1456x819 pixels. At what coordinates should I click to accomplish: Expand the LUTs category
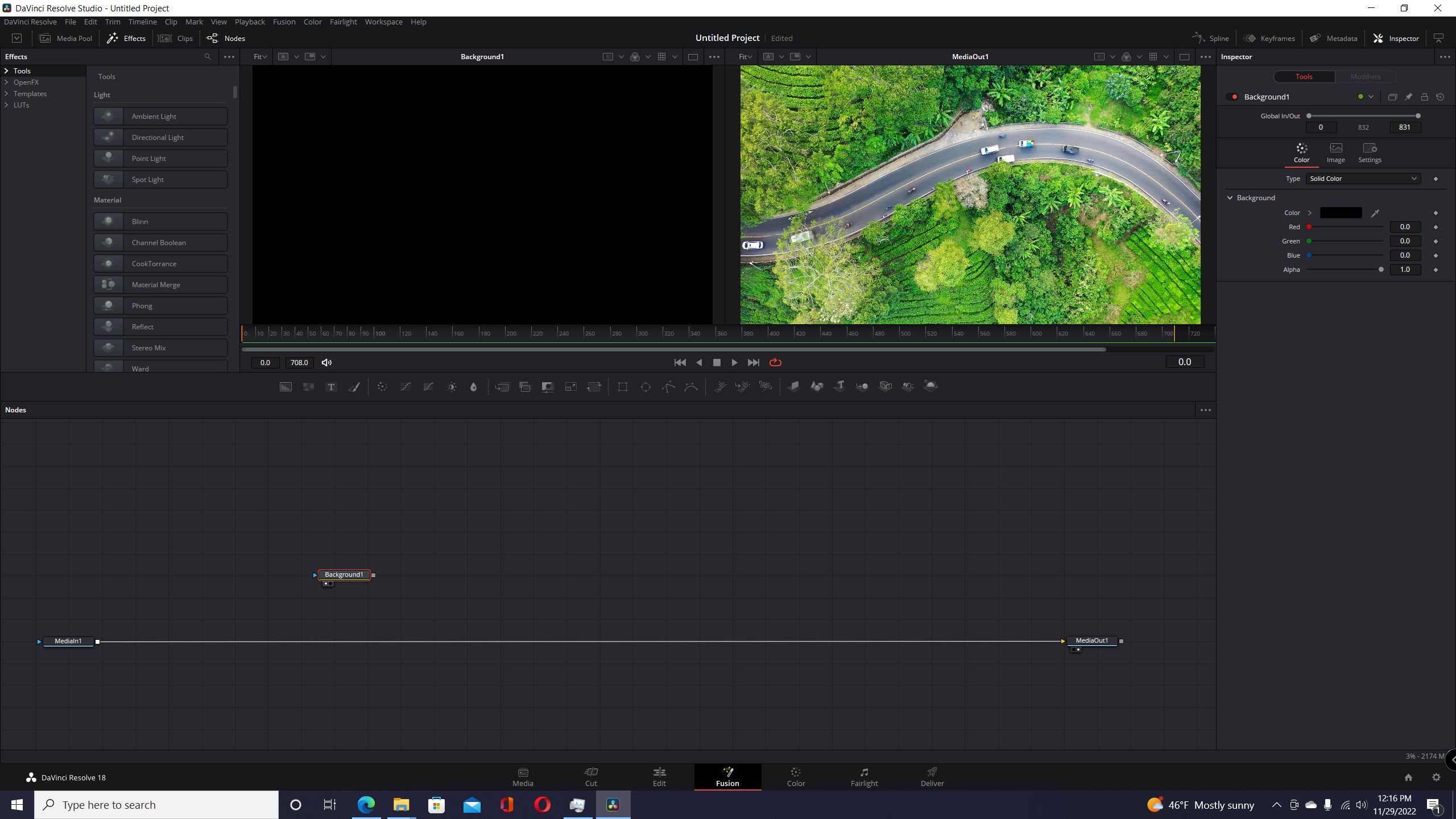point(6,105)
